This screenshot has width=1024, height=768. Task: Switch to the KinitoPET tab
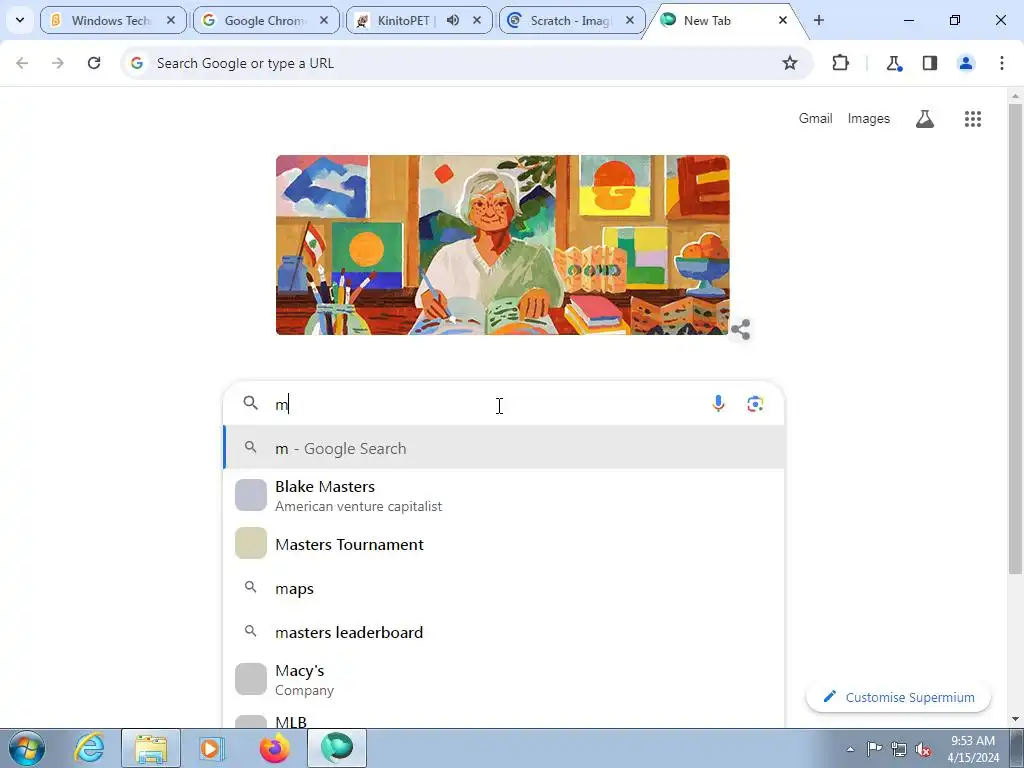point(418,20)
